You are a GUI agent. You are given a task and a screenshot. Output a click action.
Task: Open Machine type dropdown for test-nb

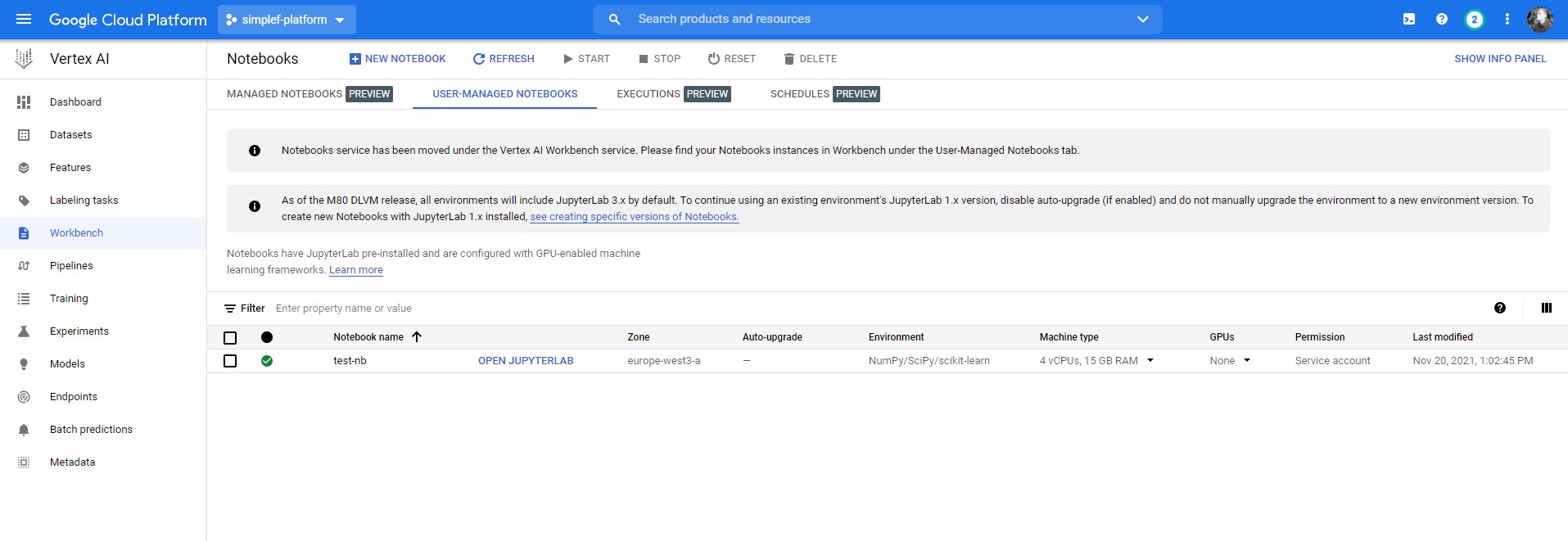pyautogui.click(x=1150, y=360)
